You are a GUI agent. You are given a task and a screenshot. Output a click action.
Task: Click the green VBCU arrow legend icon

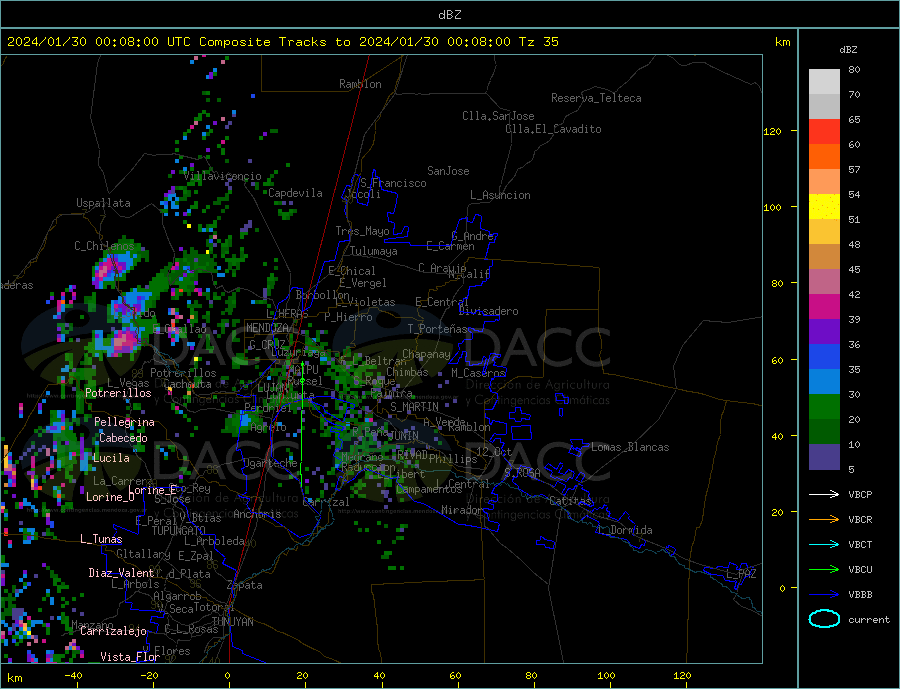point(824,570)
